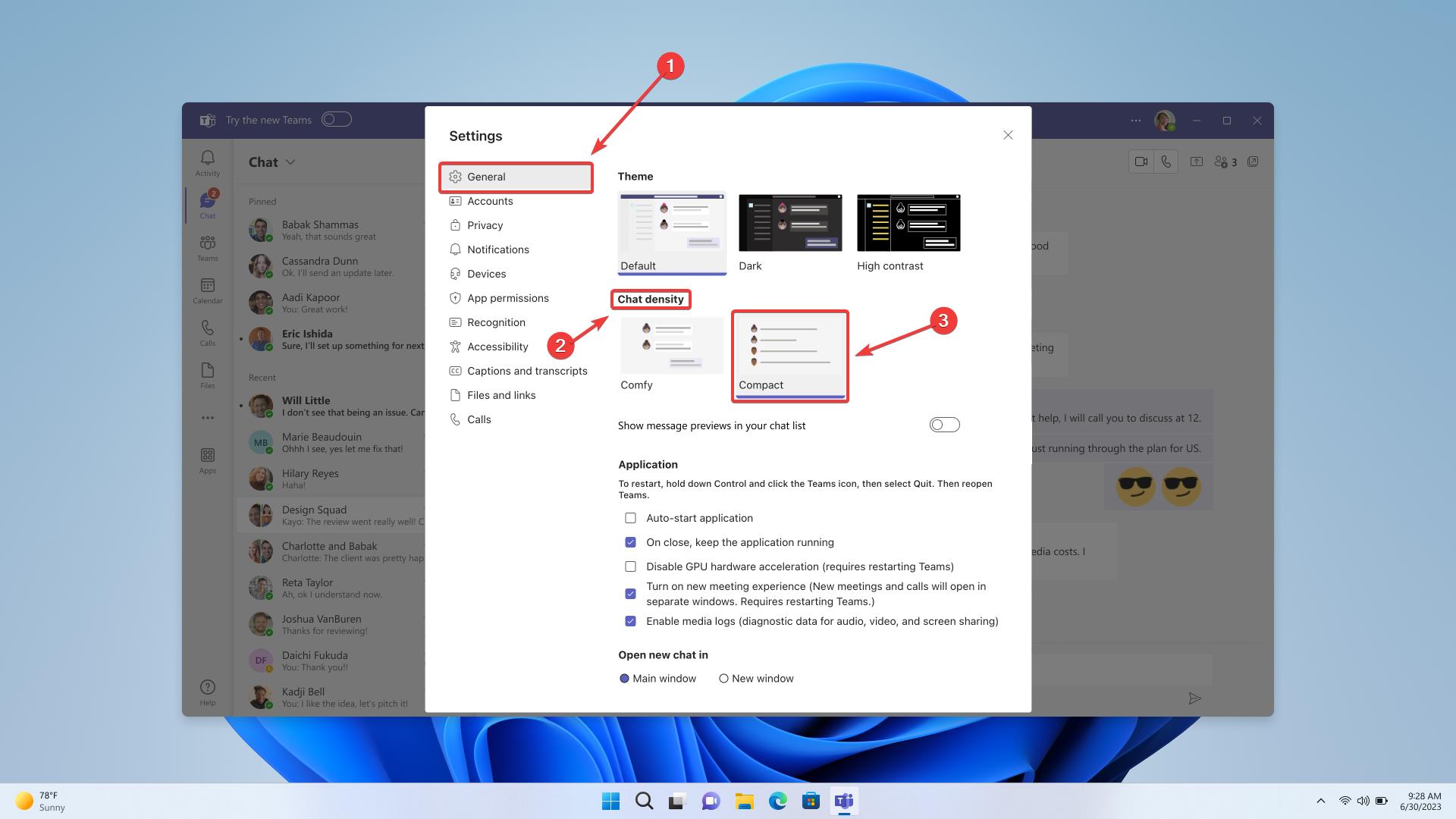Check Disable GPU hardware acceleration

(630, 566)
